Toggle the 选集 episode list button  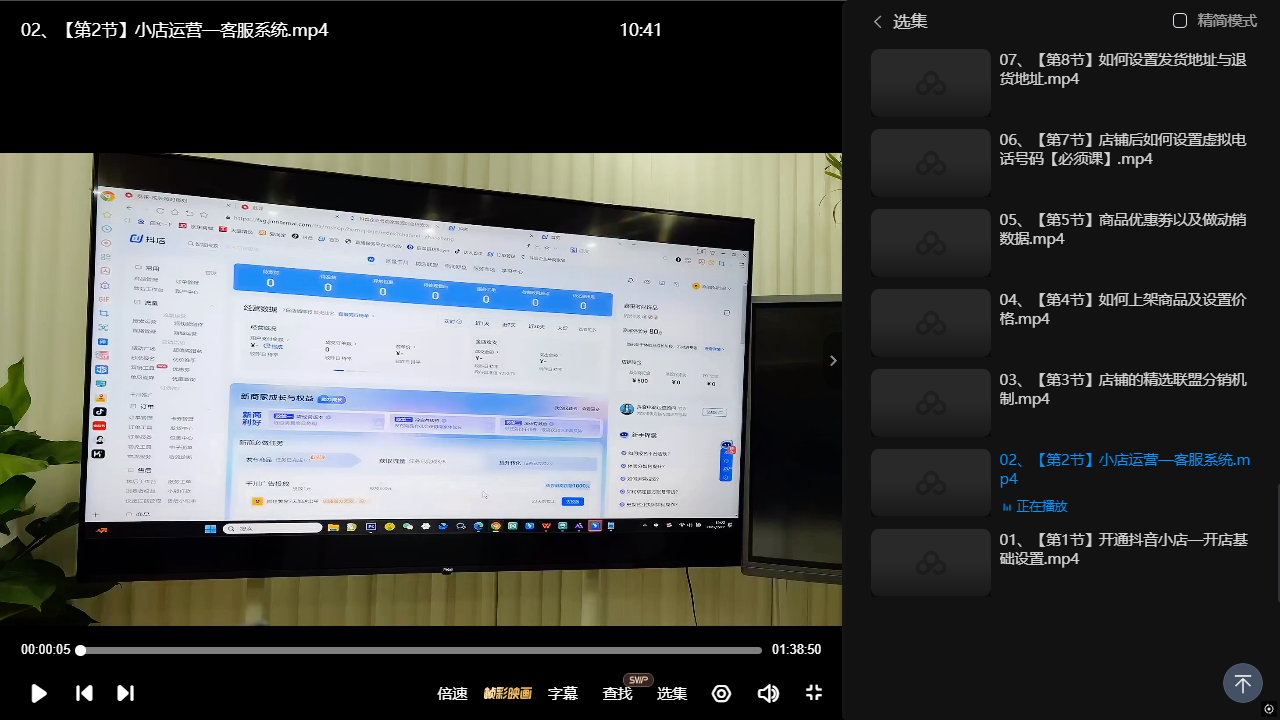pyautogui.click(x=672, y=693)
